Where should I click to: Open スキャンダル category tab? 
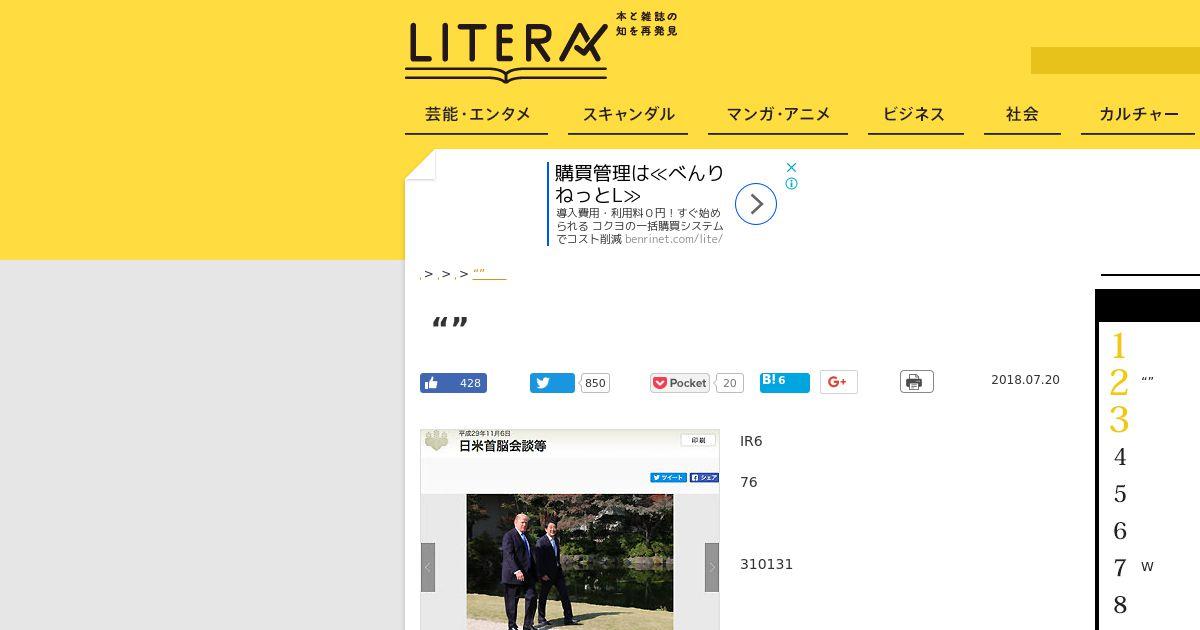629,115
